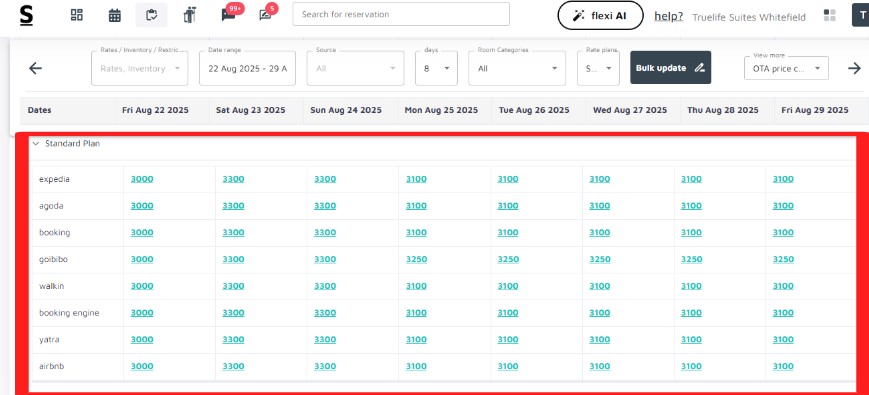Click the Bulk update button

671,68
